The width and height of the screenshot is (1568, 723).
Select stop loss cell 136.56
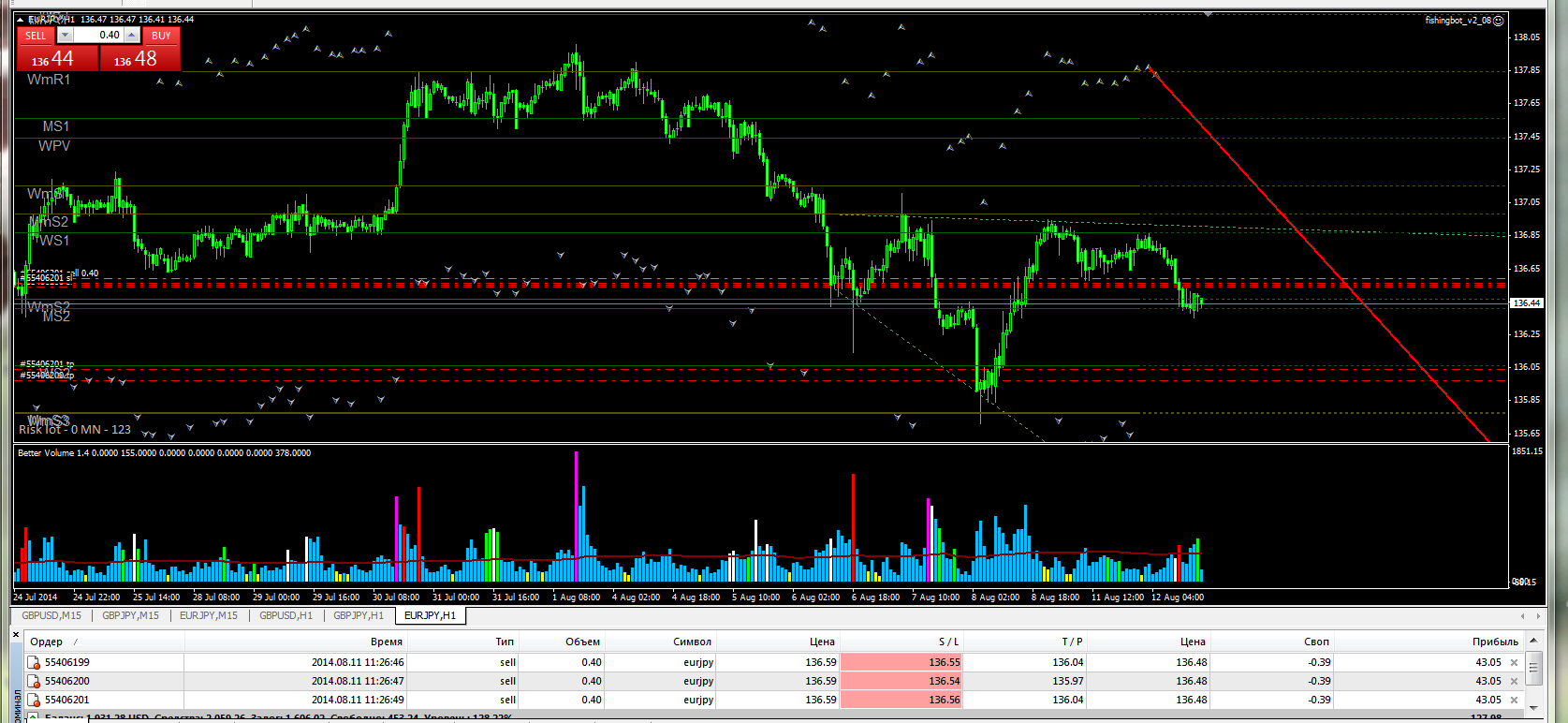[901, 701]
